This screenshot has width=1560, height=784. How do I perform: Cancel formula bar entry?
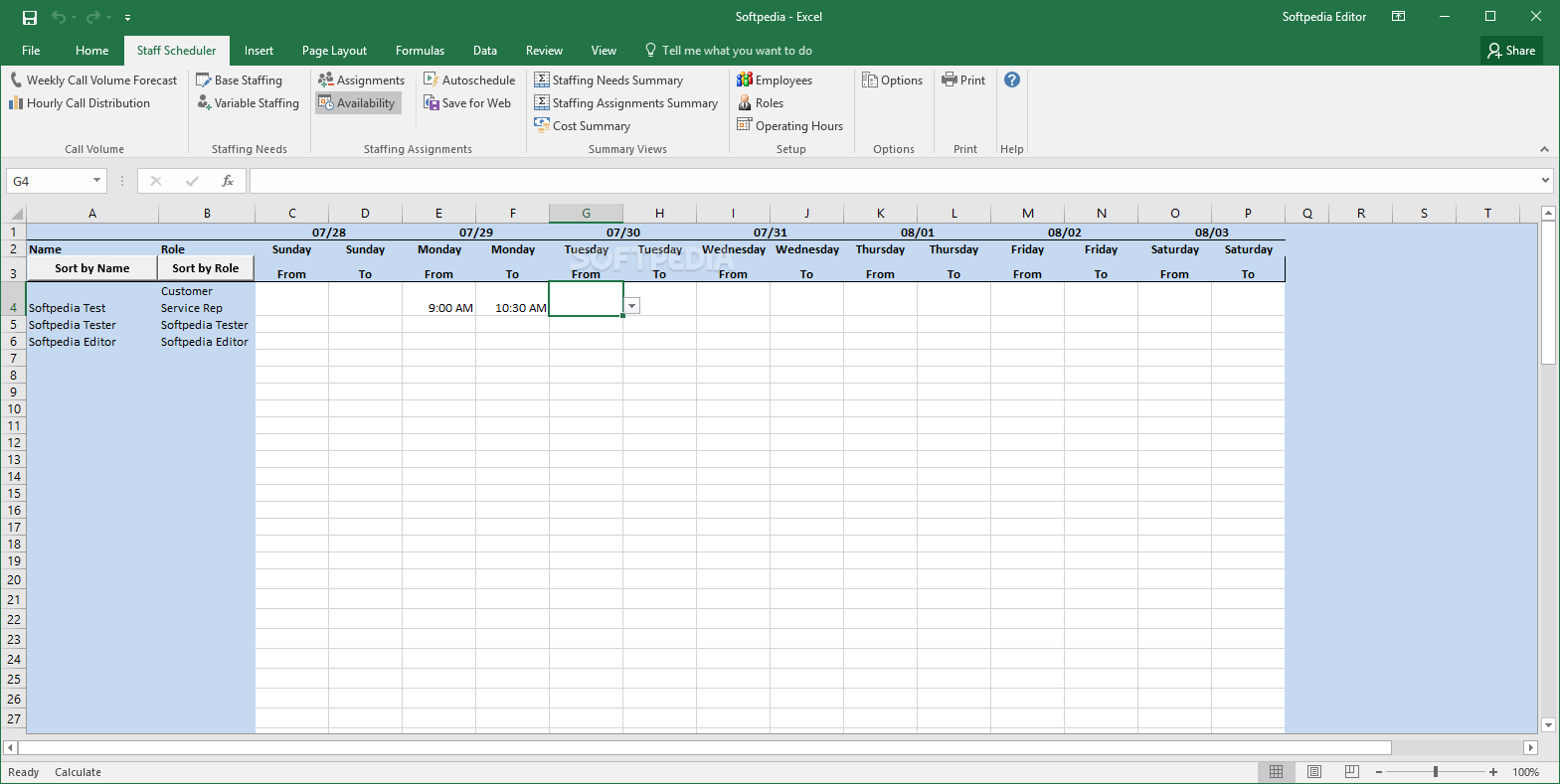pyautogui.click(x=156, y=181)
